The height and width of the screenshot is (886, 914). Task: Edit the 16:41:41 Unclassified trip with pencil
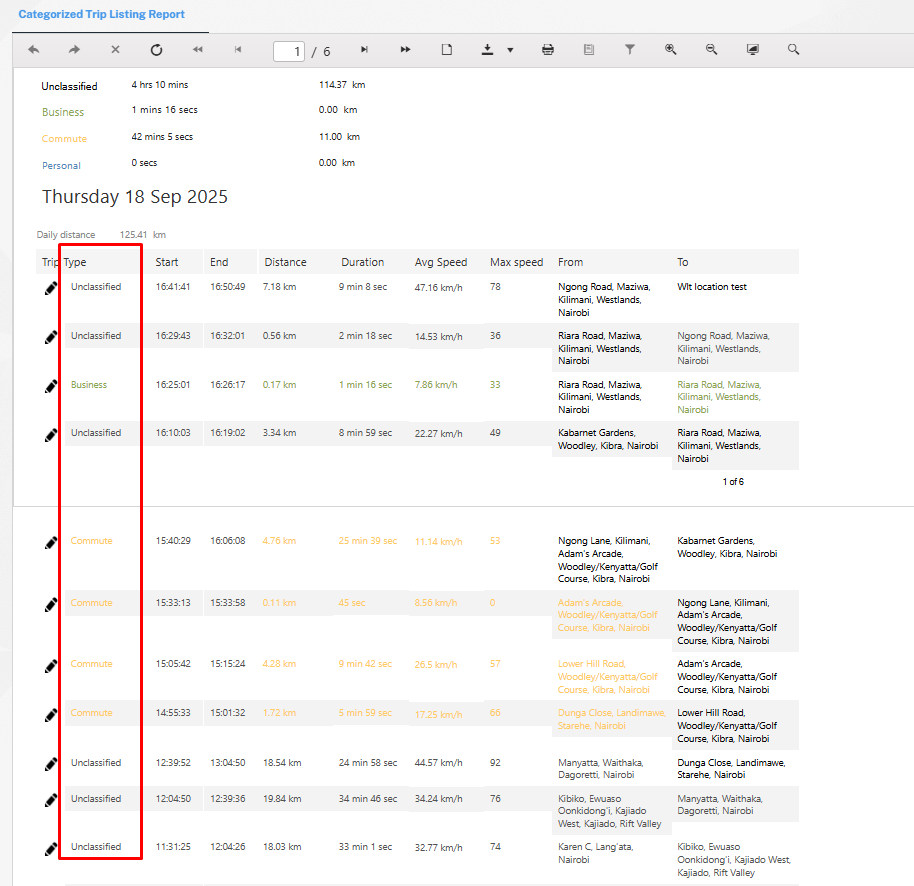(x=51, y=288)
